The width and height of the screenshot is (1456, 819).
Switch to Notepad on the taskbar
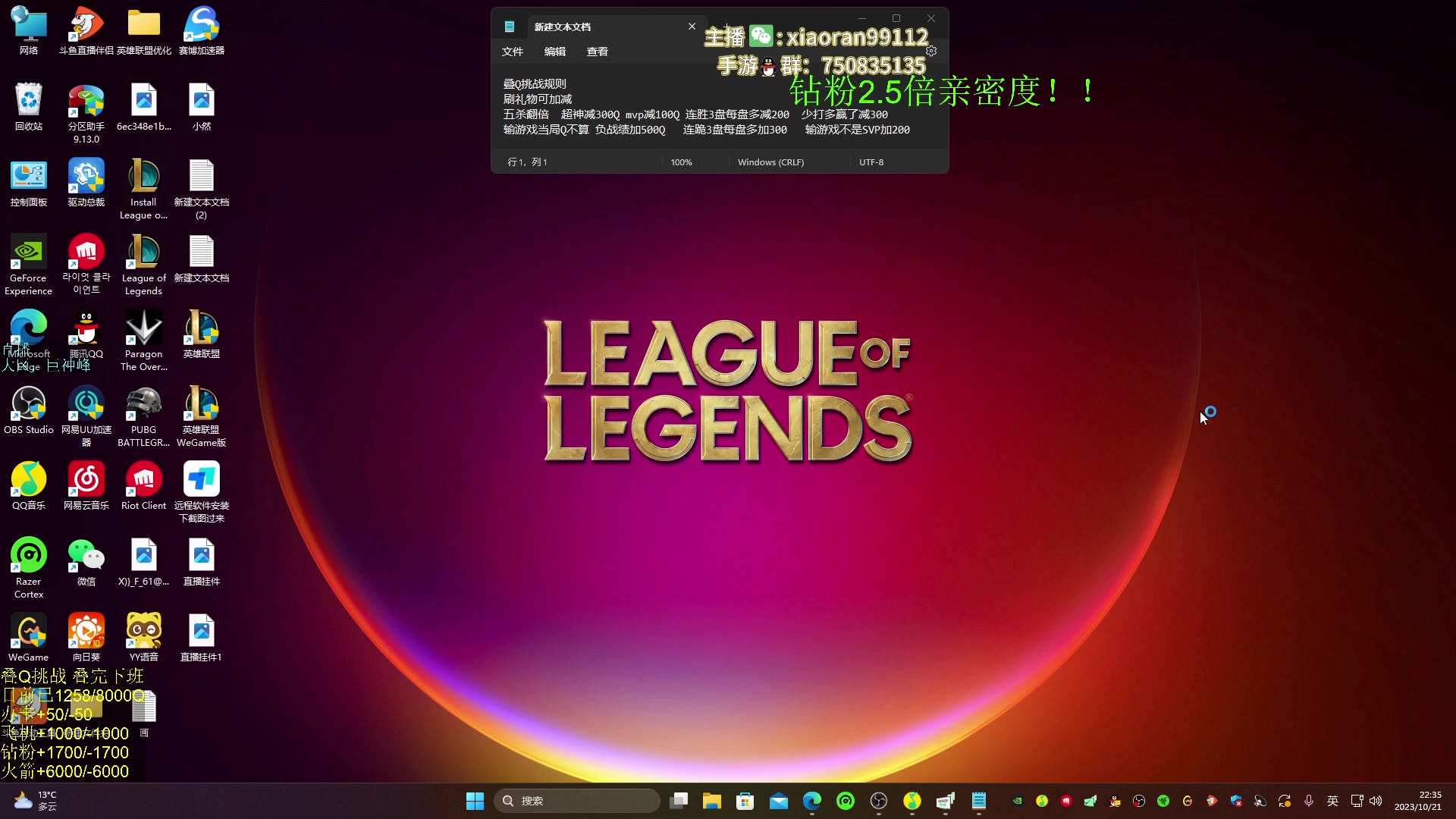(979, 801)
